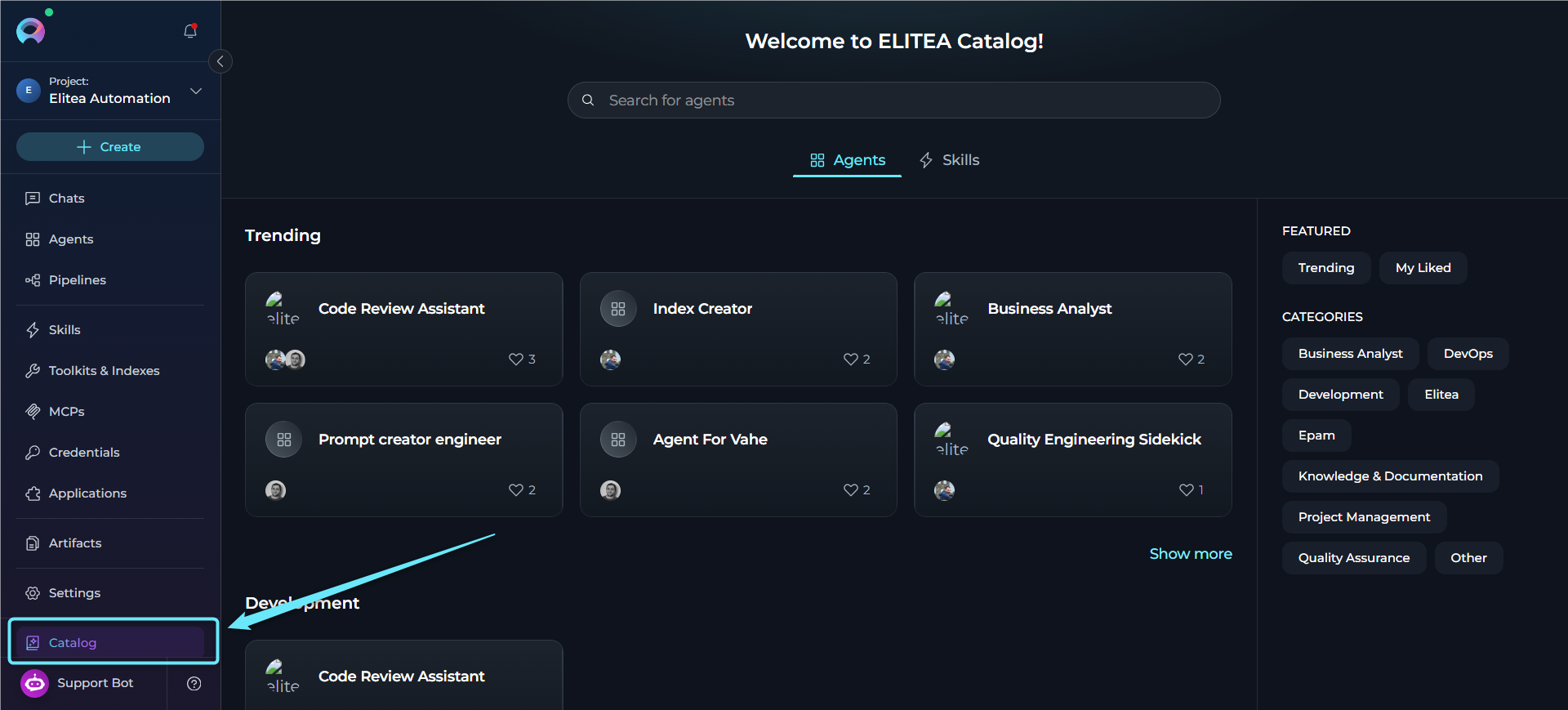Open the Index Creator agent card
Screen dimensions: 1568x710
point(738,329)
